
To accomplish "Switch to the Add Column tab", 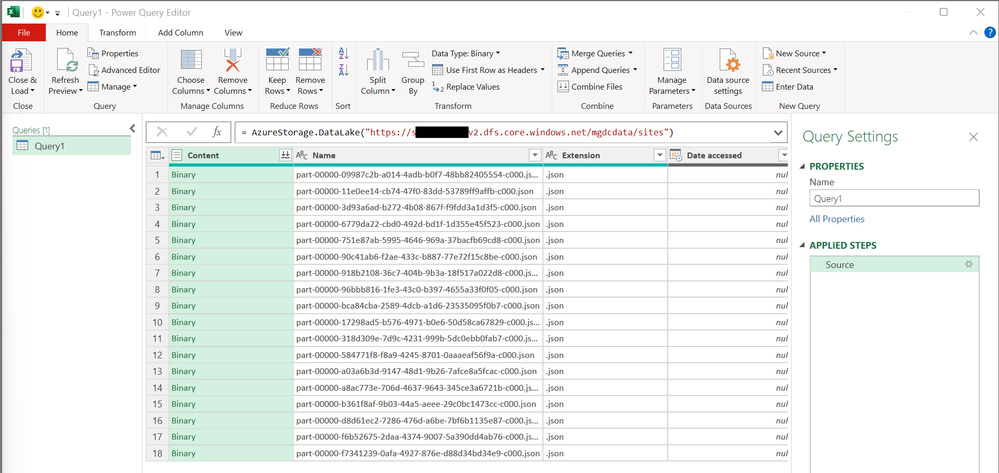I will coord(181,33).
